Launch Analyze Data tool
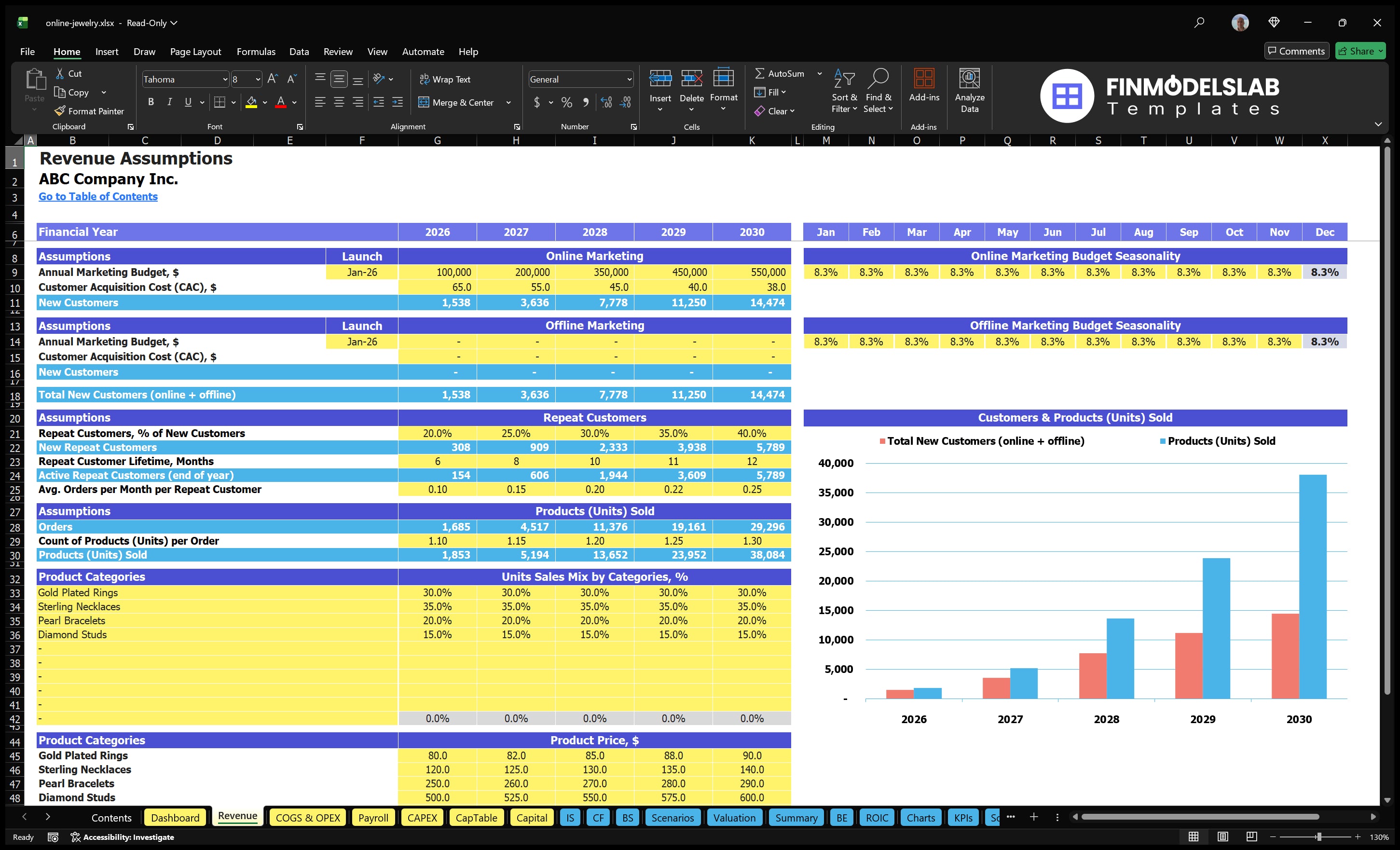Screen dimensions: 1400x850 point(970,90)
